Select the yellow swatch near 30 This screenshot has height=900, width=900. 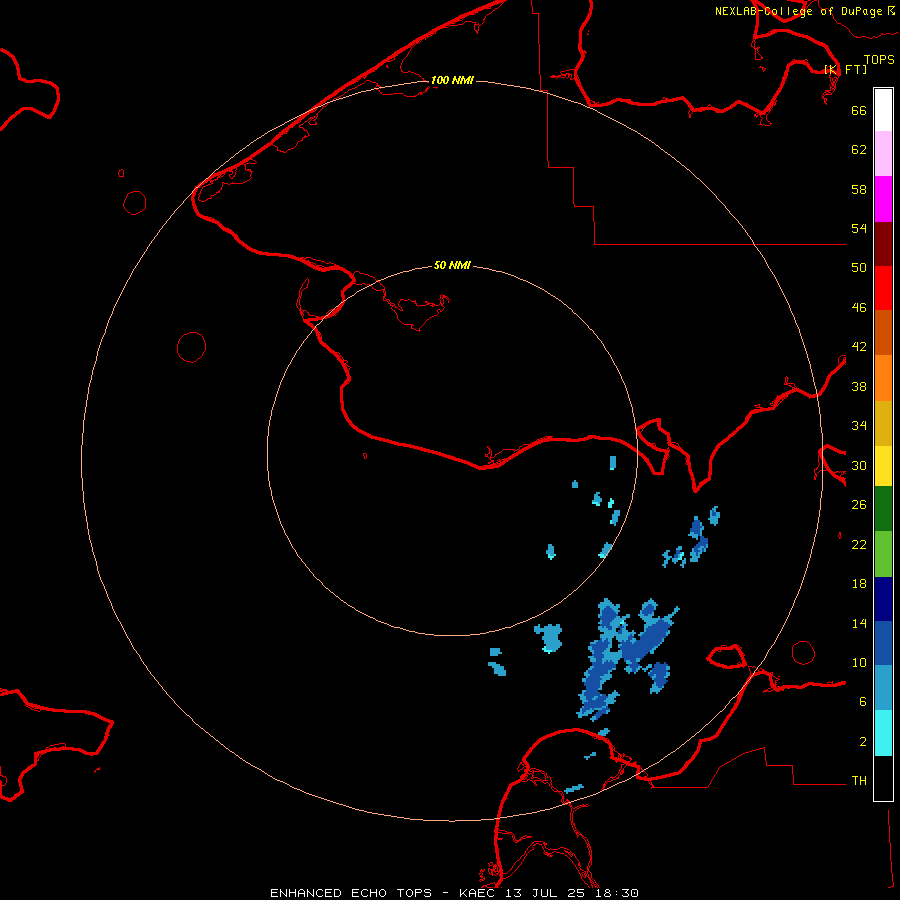click(x=883, y=466)
